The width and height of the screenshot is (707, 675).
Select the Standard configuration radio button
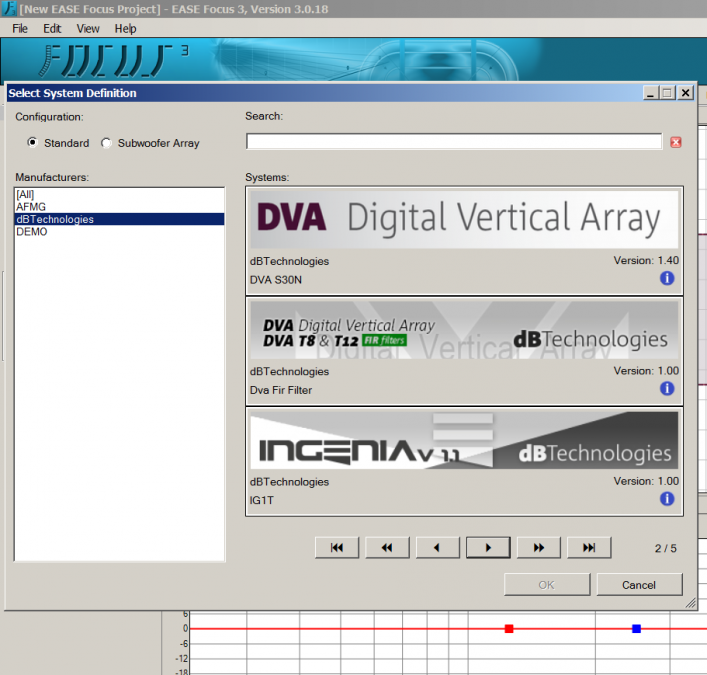click(x=32, y=142)
